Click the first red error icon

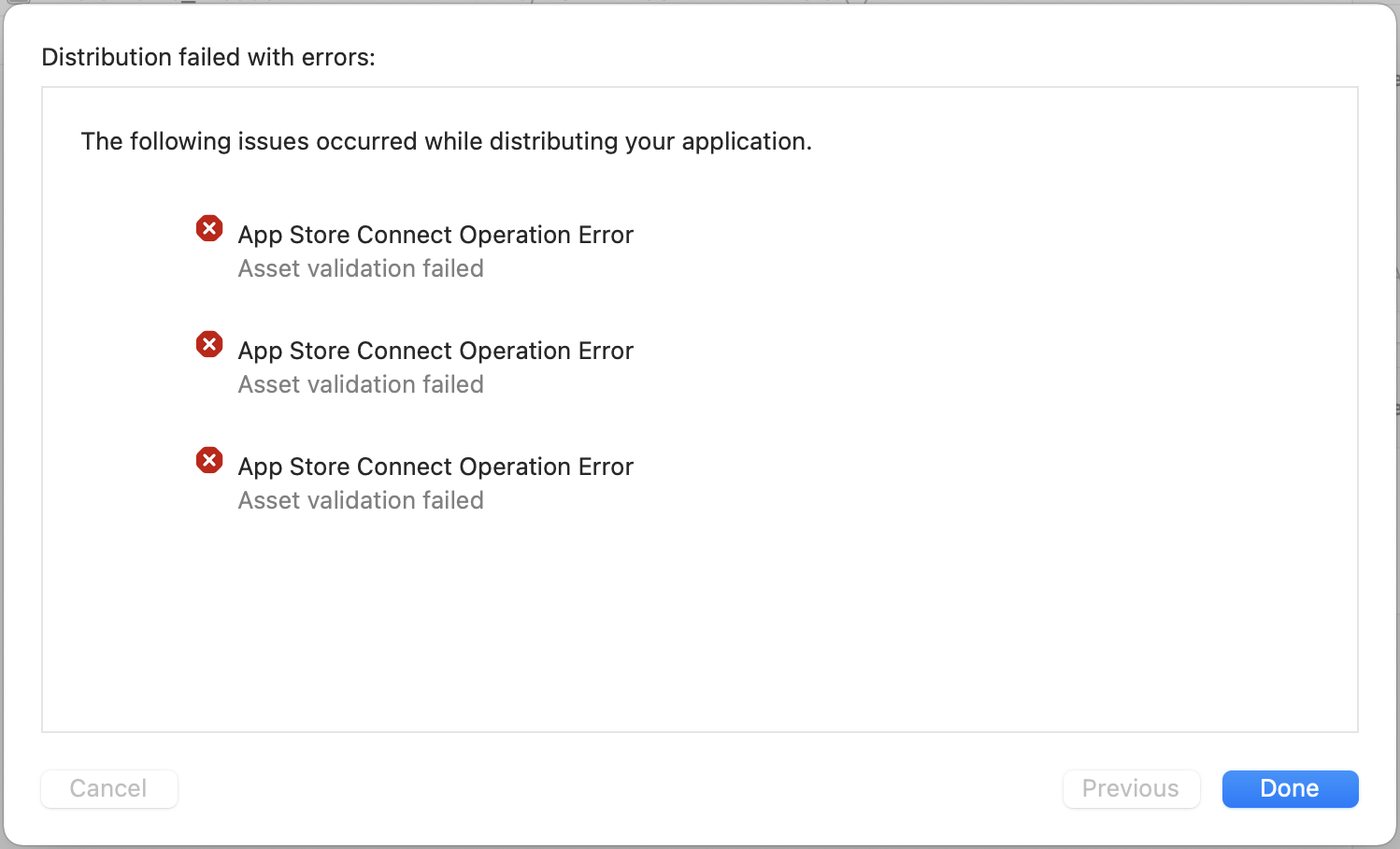[209, 228]
